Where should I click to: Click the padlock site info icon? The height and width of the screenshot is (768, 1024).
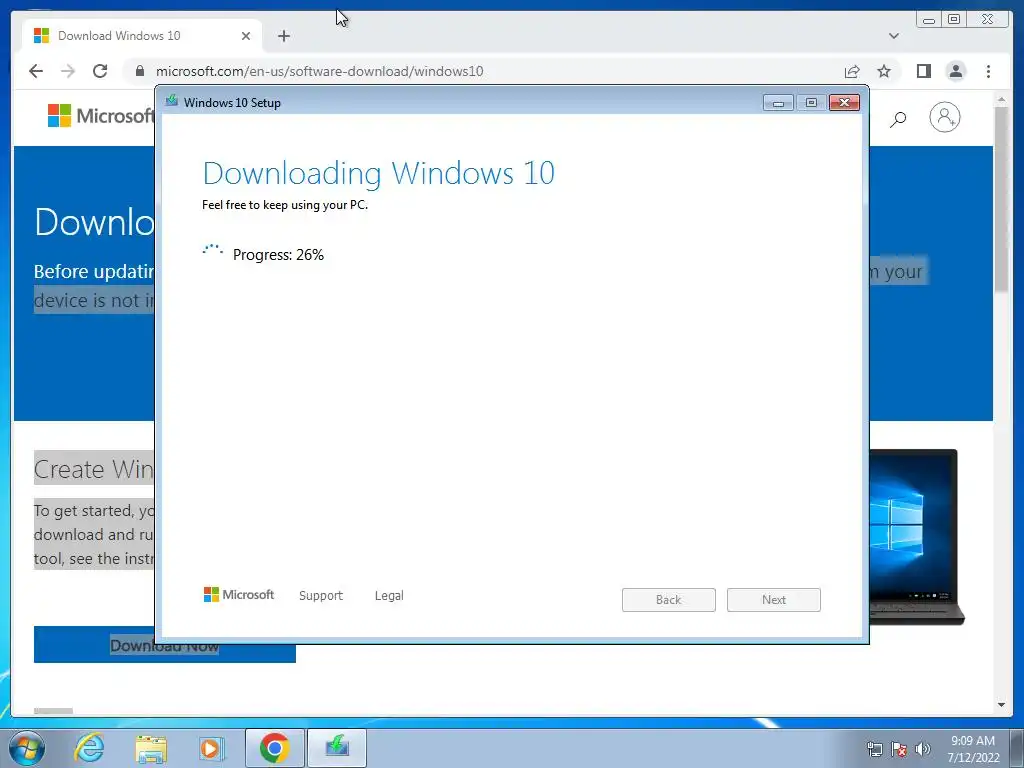pos(140,71)
